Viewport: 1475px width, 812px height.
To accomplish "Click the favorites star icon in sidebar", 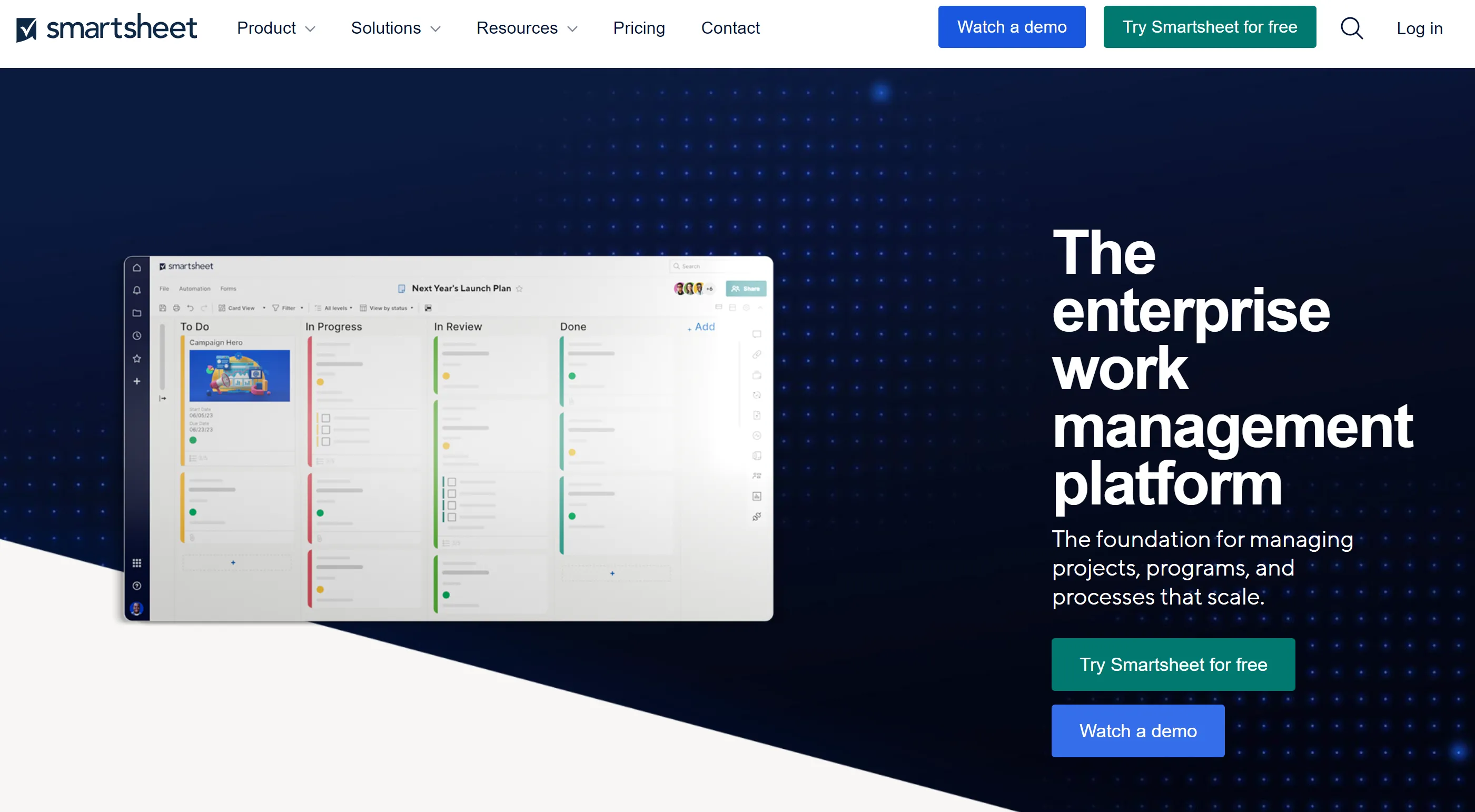I will tap(139, 357).
